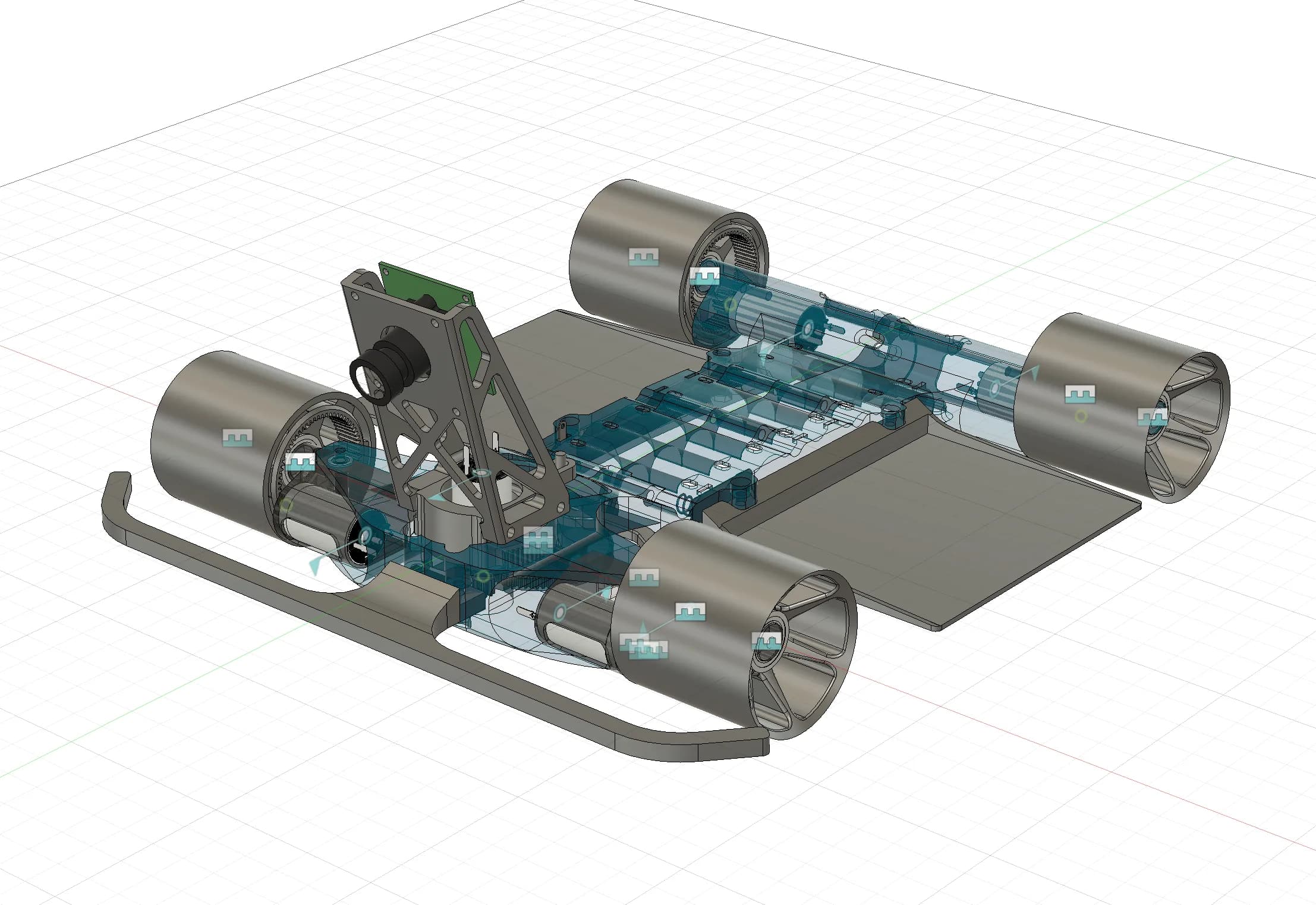Click the joint icon on rear-right wheel surface
This screenshot has height=905, width=1316.
[1079, 394]
